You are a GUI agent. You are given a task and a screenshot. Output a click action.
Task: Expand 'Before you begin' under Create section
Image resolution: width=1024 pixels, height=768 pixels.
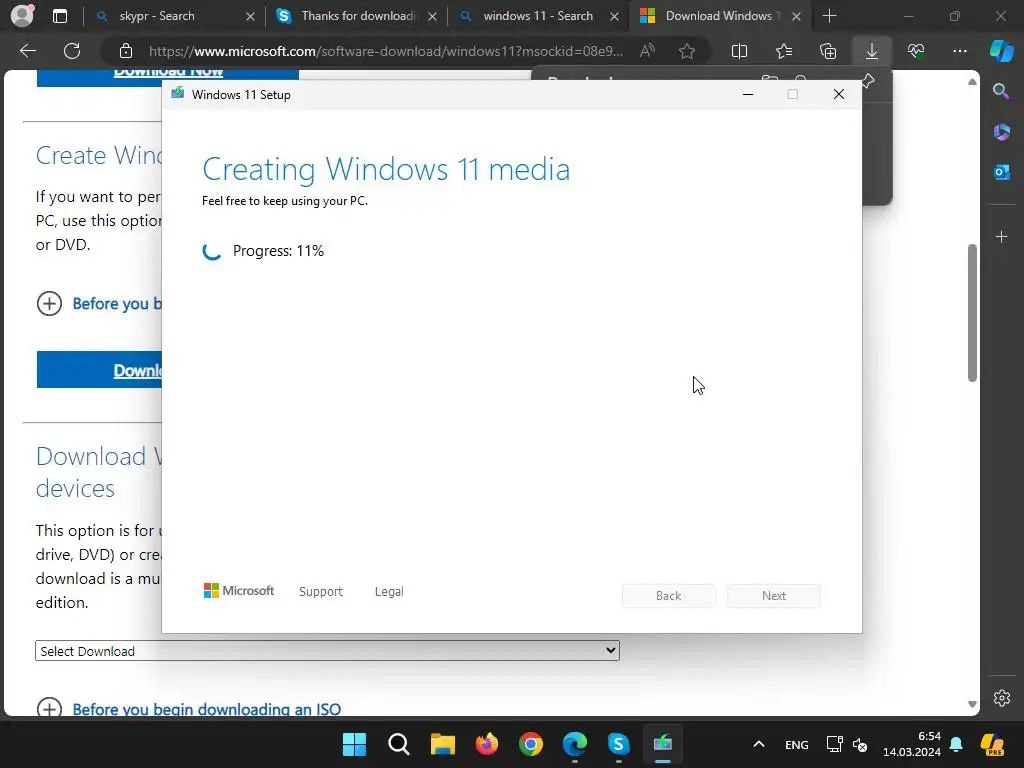point(49,304)
